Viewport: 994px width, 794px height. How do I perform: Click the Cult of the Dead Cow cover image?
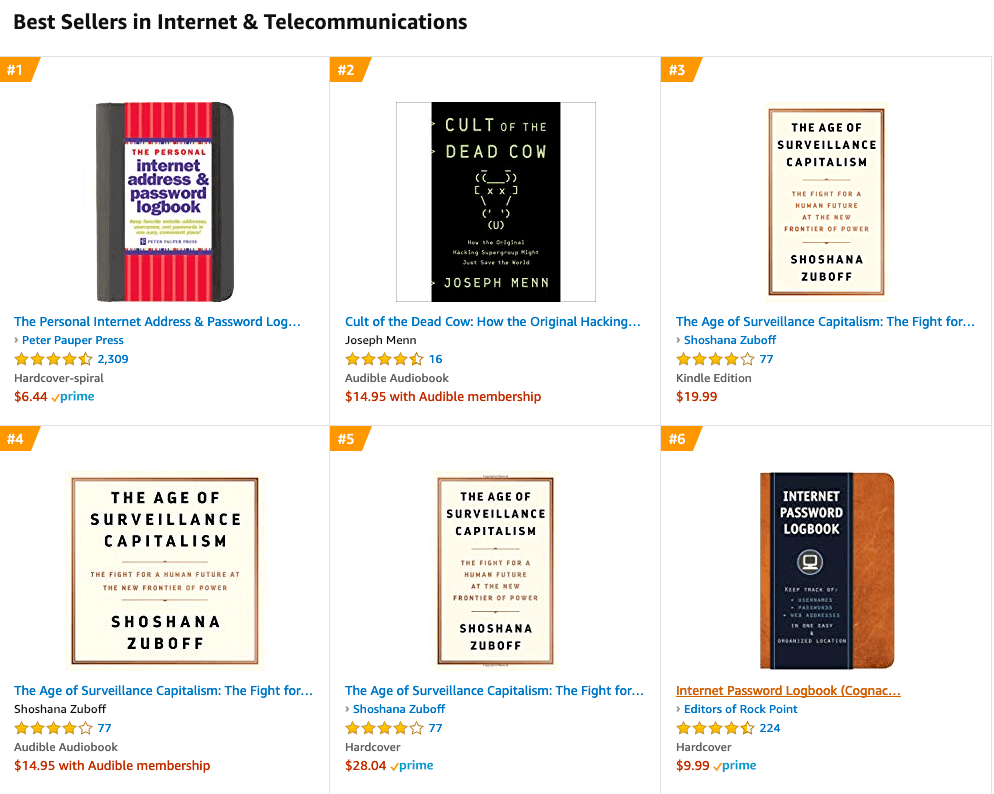coord(495,201)
